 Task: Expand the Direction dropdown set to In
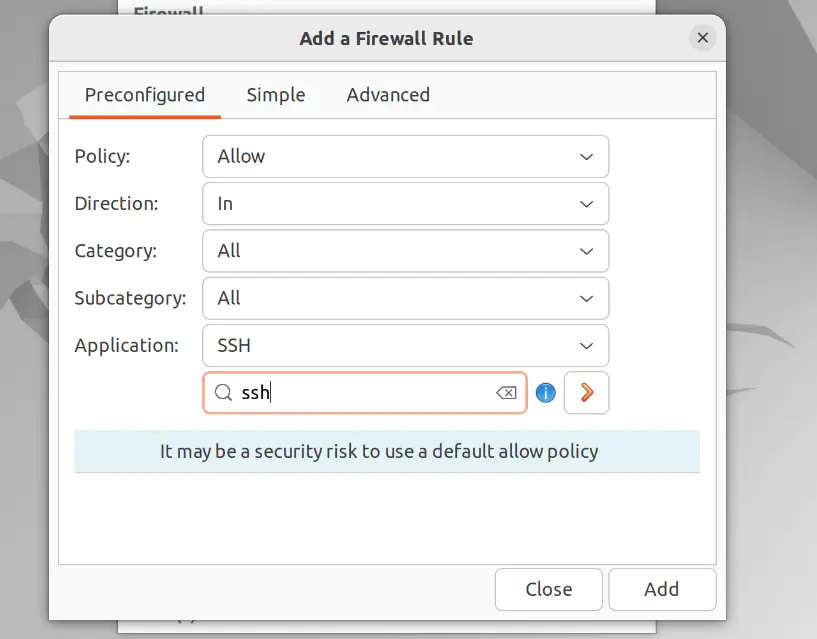click(405, 203)
